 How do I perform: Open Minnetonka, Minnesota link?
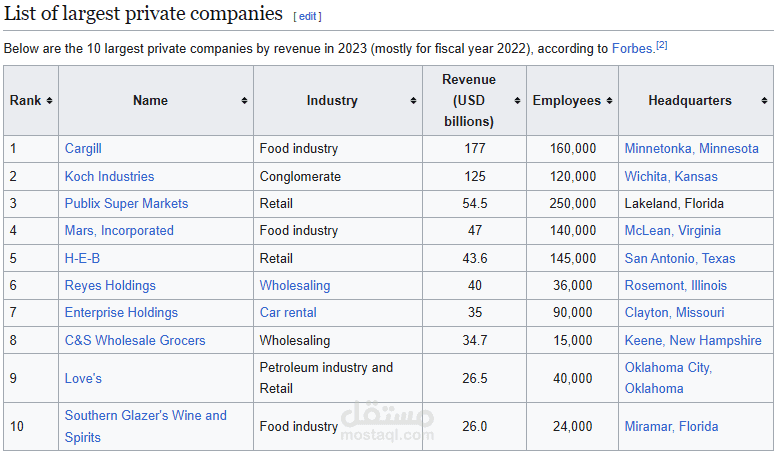click(x=691, y=148)
